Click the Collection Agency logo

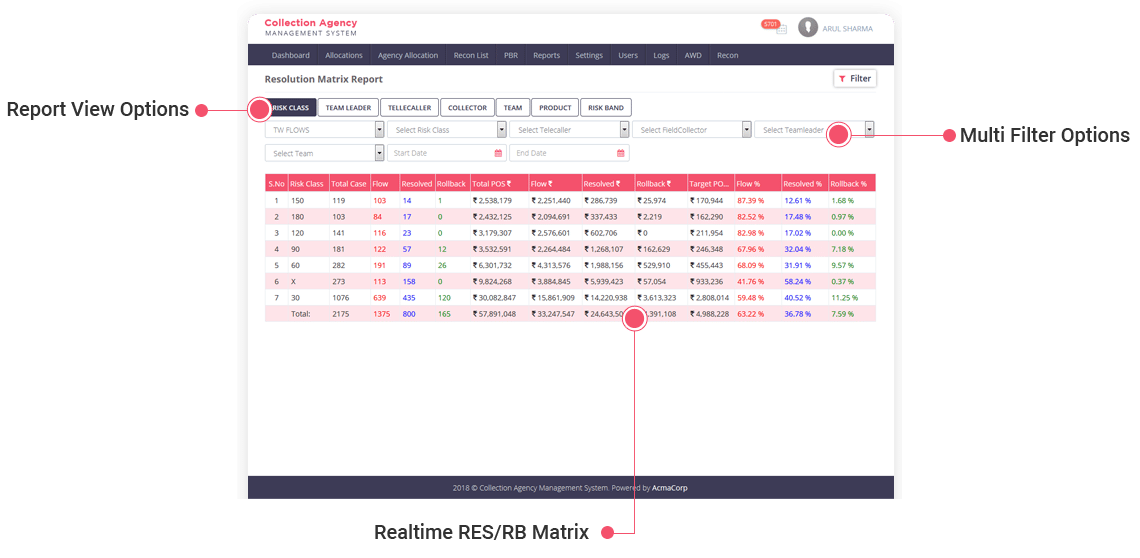[x=310, y=27]
